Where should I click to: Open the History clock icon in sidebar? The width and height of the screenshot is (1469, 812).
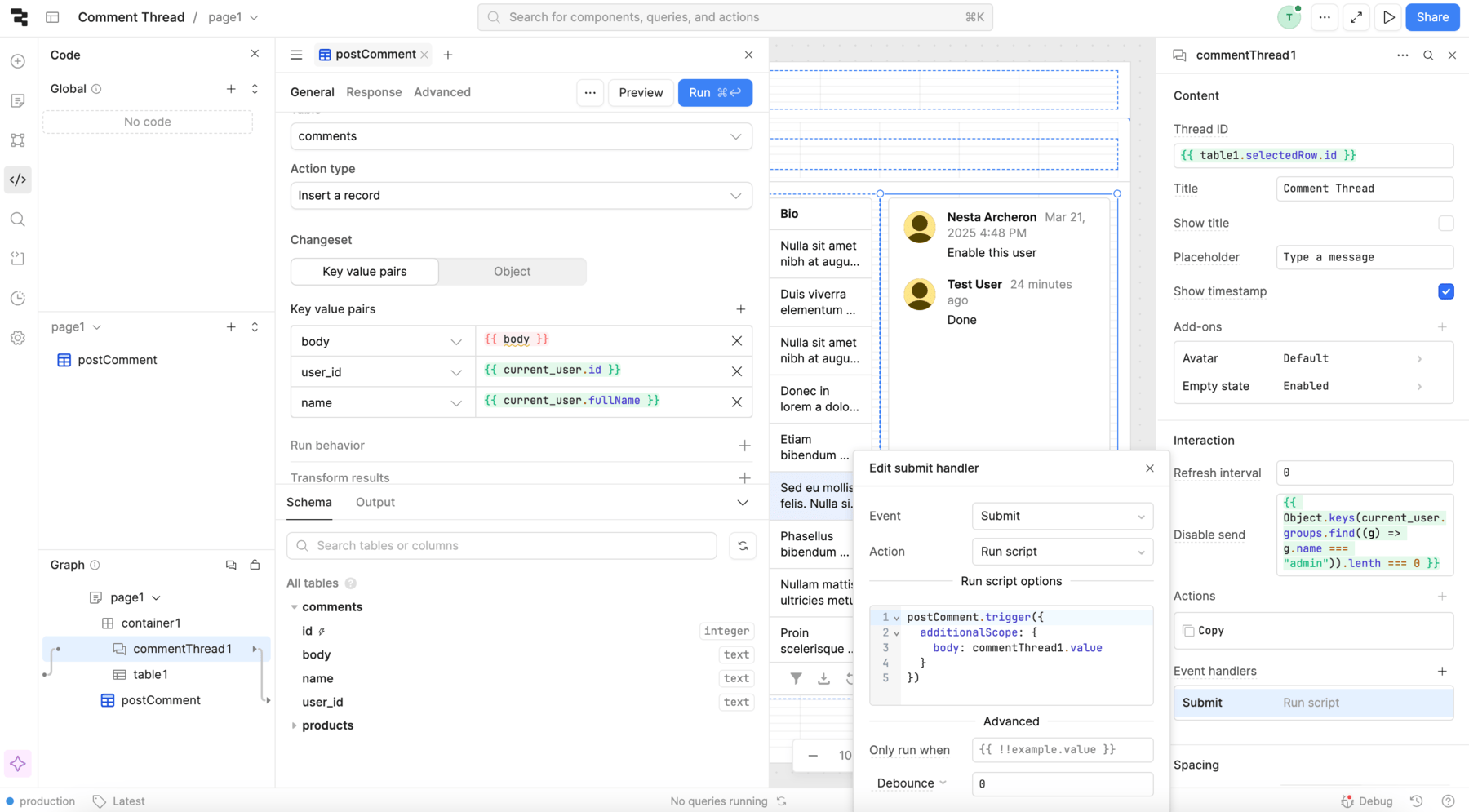pos(18,298)
